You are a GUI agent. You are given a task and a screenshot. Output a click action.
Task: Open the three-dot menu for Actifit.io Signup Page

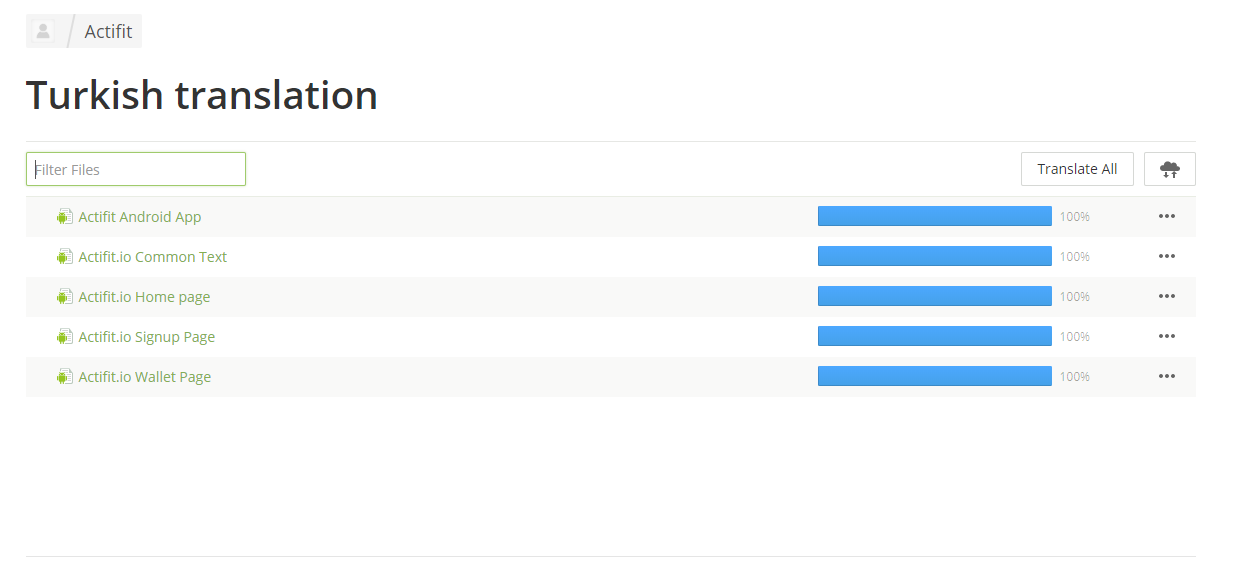click(1166, 336)
